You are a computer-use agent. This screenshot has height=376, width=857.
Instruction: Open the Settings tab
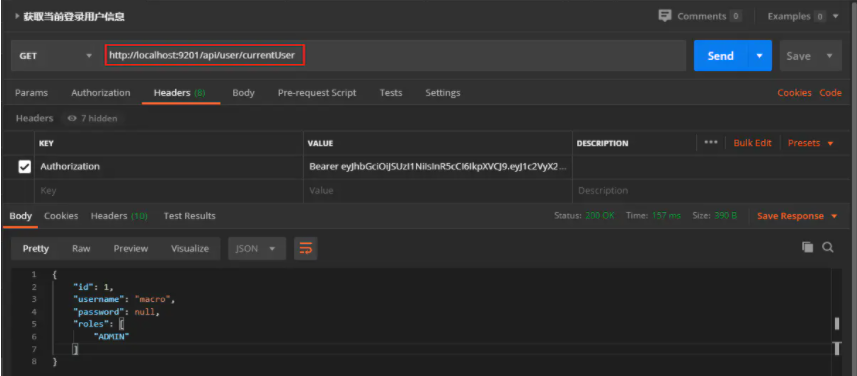(x=443, y=93)
